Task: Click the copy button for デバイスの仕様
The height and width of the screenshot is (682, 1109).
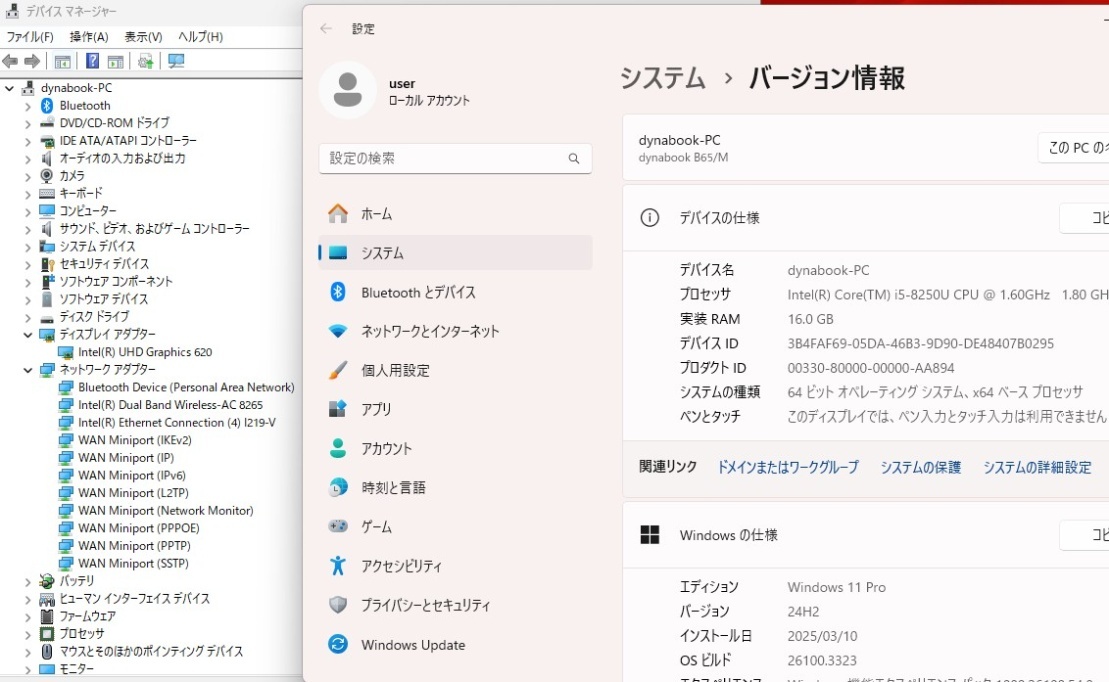Action: pos(1084,218)
